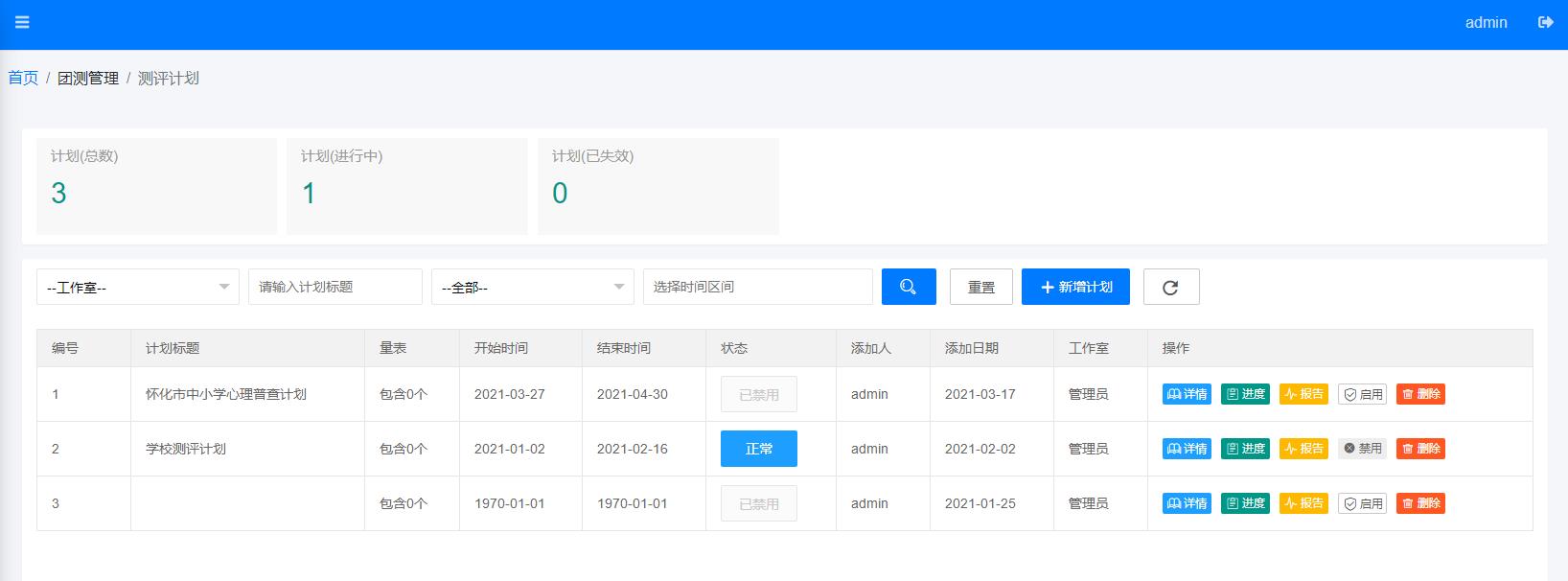The height and width of the screenshot is (581, 1568).
Task: Open 报告 for 怀化市中小学心理普查计划
Action: tap(1303, 394)
